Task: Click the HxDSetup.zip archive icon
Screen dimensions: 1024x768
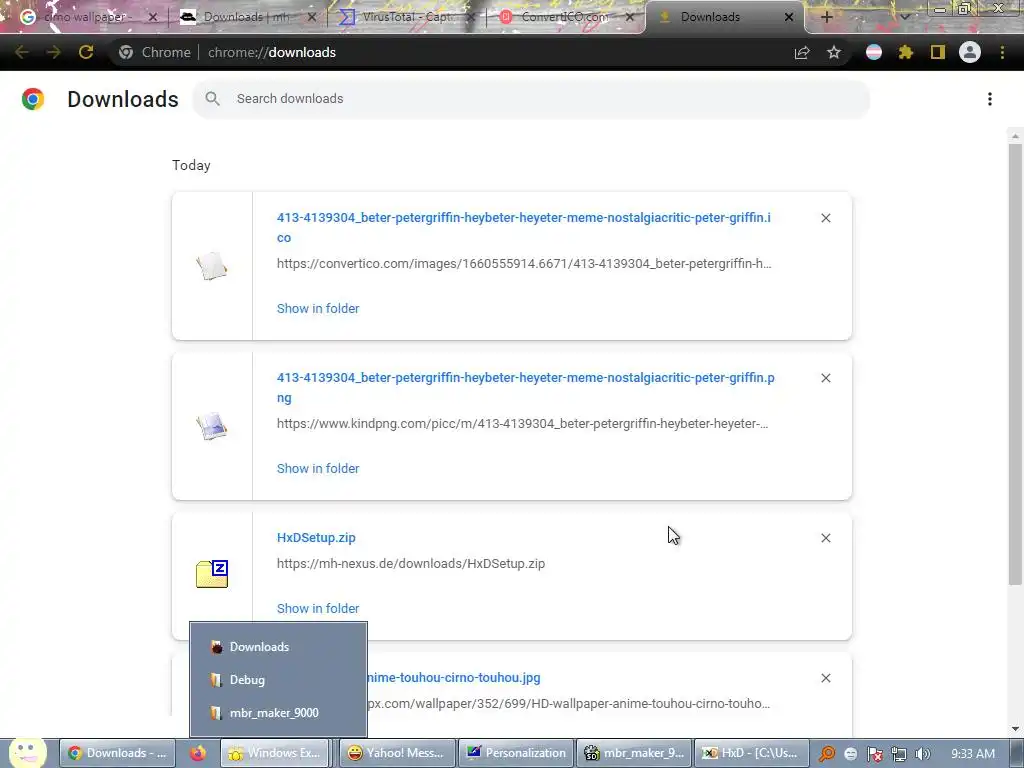Action: pos(212,573)
